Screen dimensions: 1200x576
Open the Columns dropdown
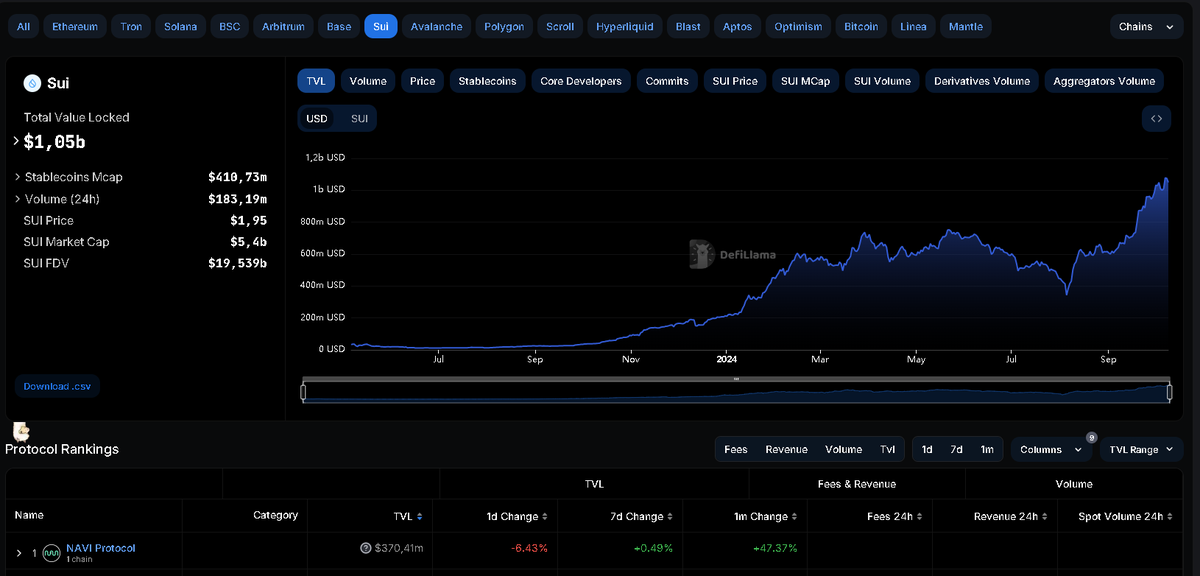coord(1050,450)
